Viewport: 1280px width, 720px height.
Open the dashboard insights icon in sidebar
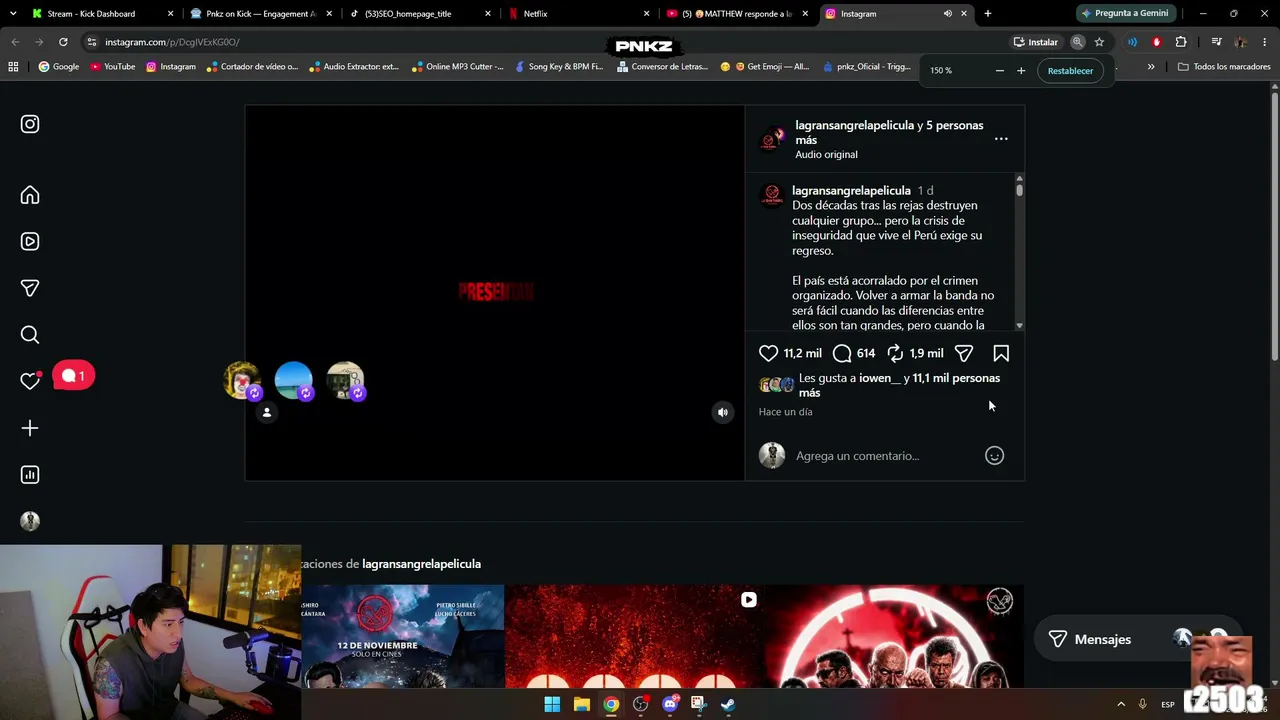(x=30, y=475)
